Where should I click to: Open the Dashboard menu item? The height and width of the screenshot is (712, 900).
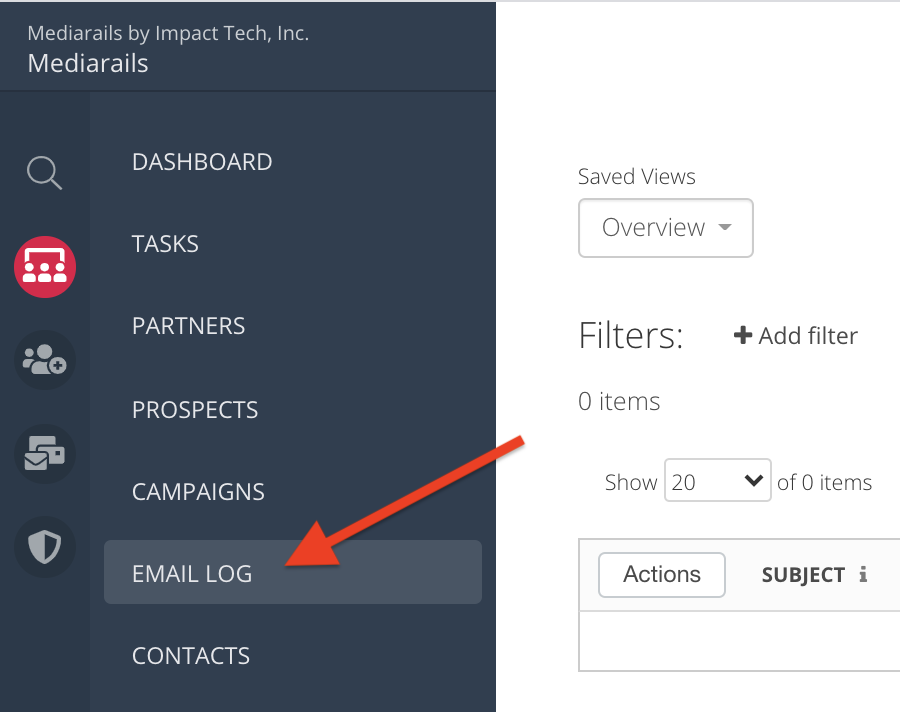(202, 162)
